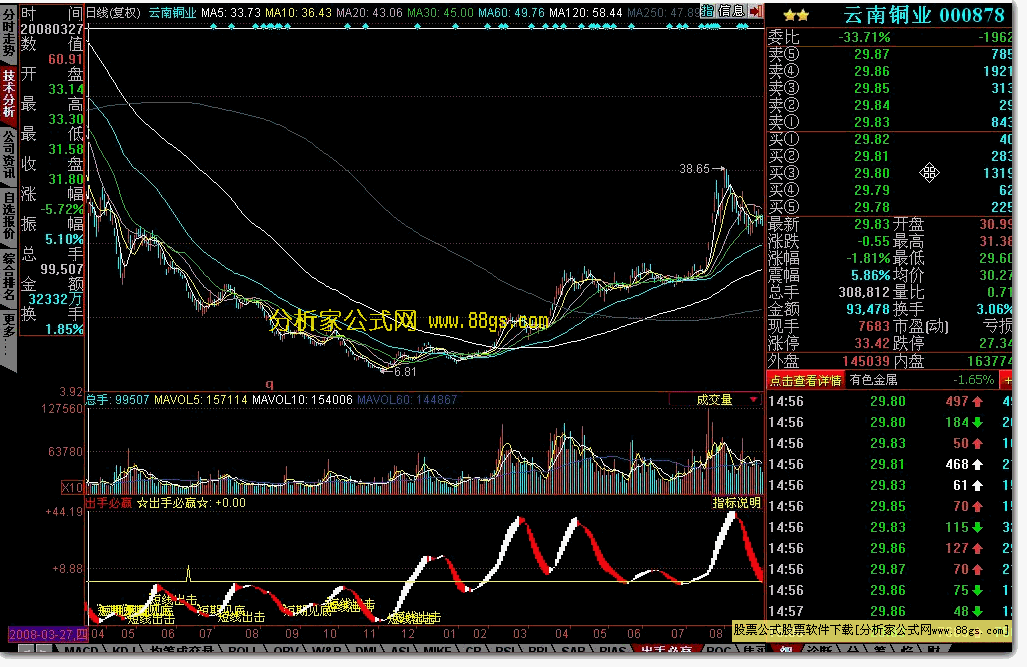The height and width of the screenshot is (667, 1027).
Task: Open the 信息 info button
Action: [731, 11]
